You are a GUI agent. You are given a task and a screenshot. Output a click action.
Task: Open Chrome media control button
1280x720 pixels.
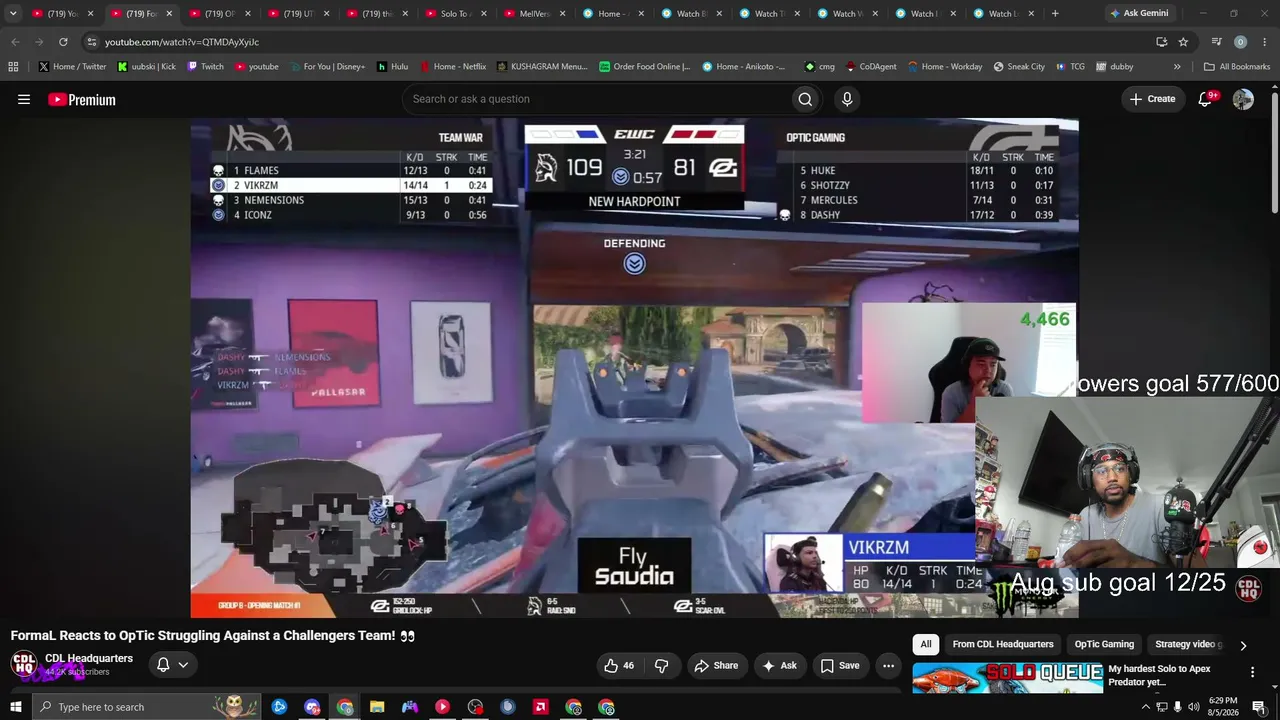[1216, 42]
